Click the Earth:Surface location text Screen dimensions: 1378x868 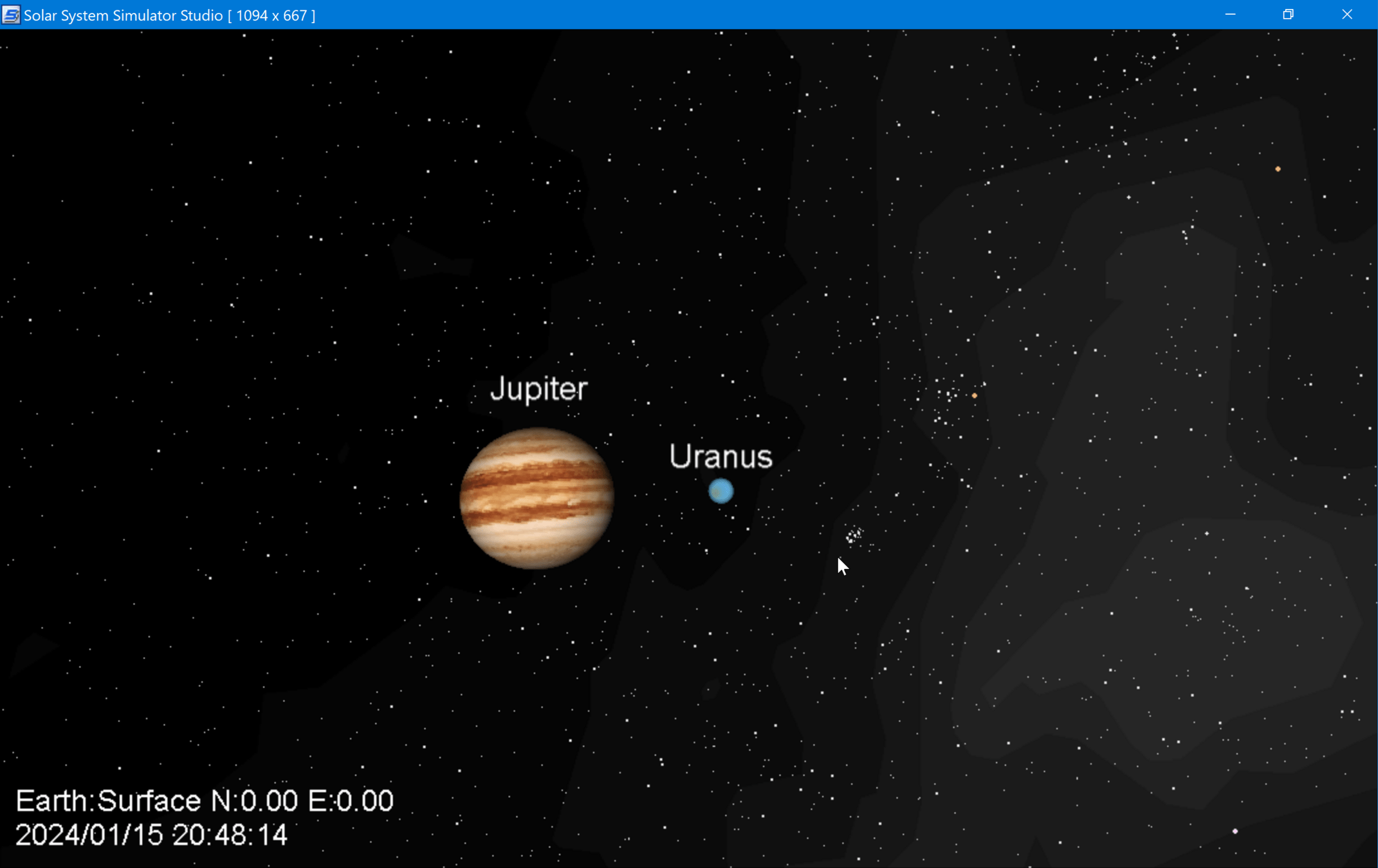(108, 801)
